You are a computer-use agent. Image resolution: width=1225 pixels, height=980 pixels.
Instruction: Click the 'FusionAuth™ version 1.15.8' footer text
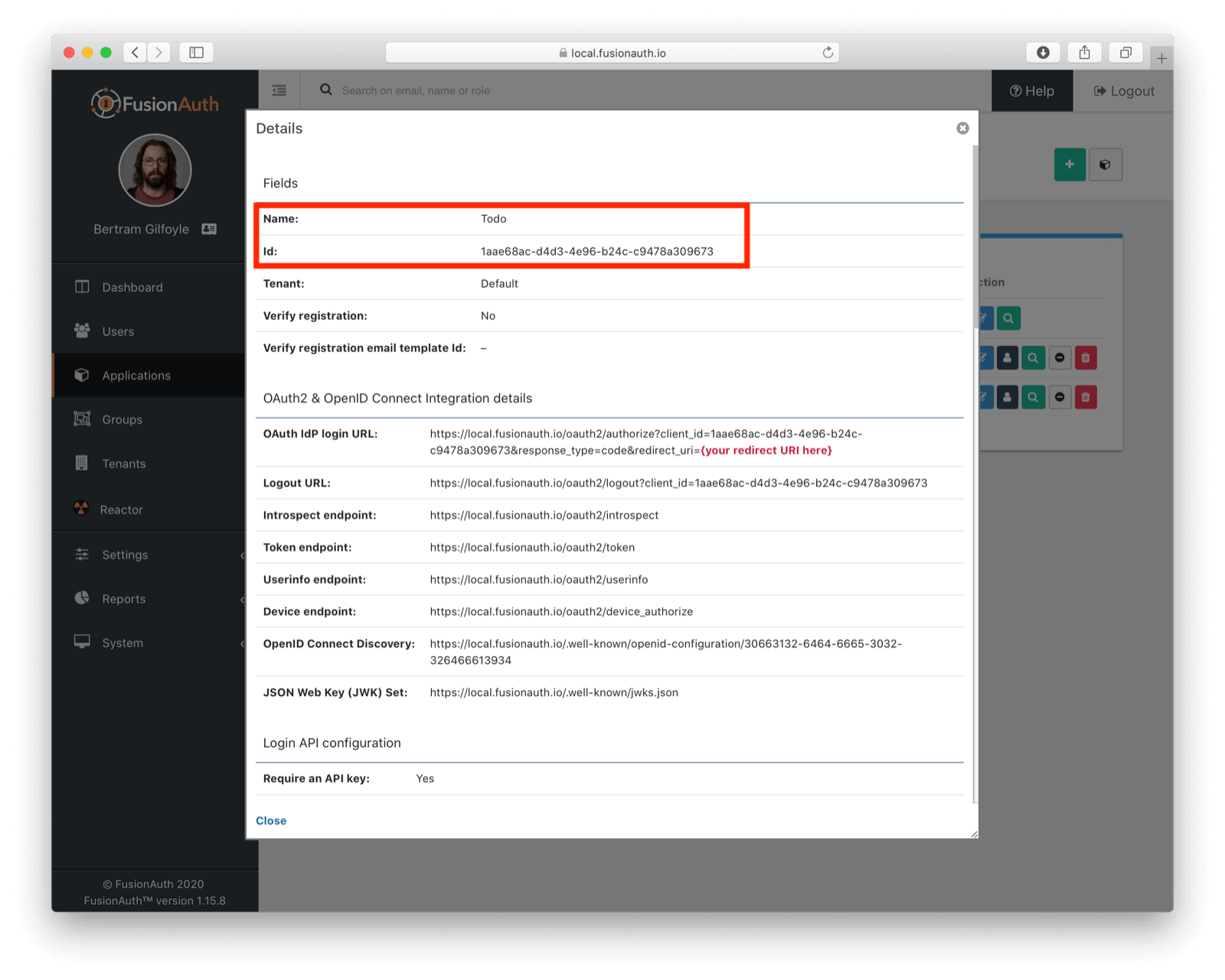coord(155,900)
